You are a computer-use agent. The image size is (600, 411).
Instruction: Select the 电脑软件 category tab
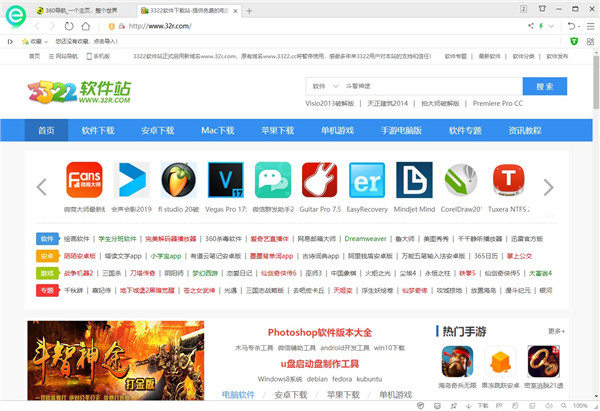(238, 395)
